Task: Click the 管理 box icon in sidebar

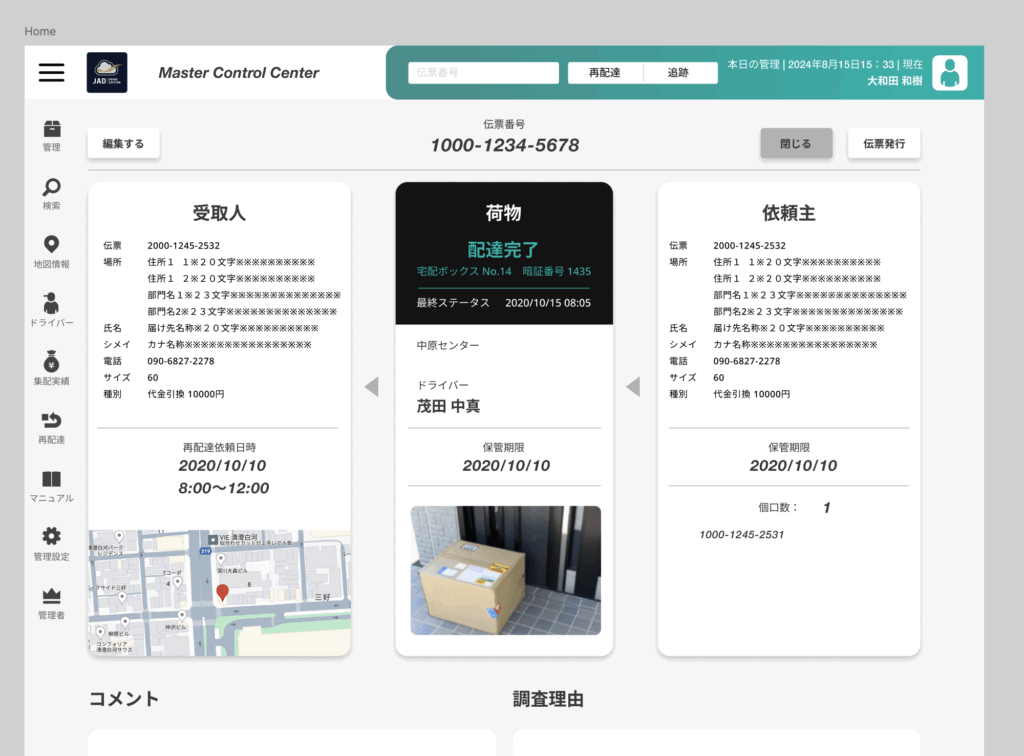Action: click(x=51, y=130)
